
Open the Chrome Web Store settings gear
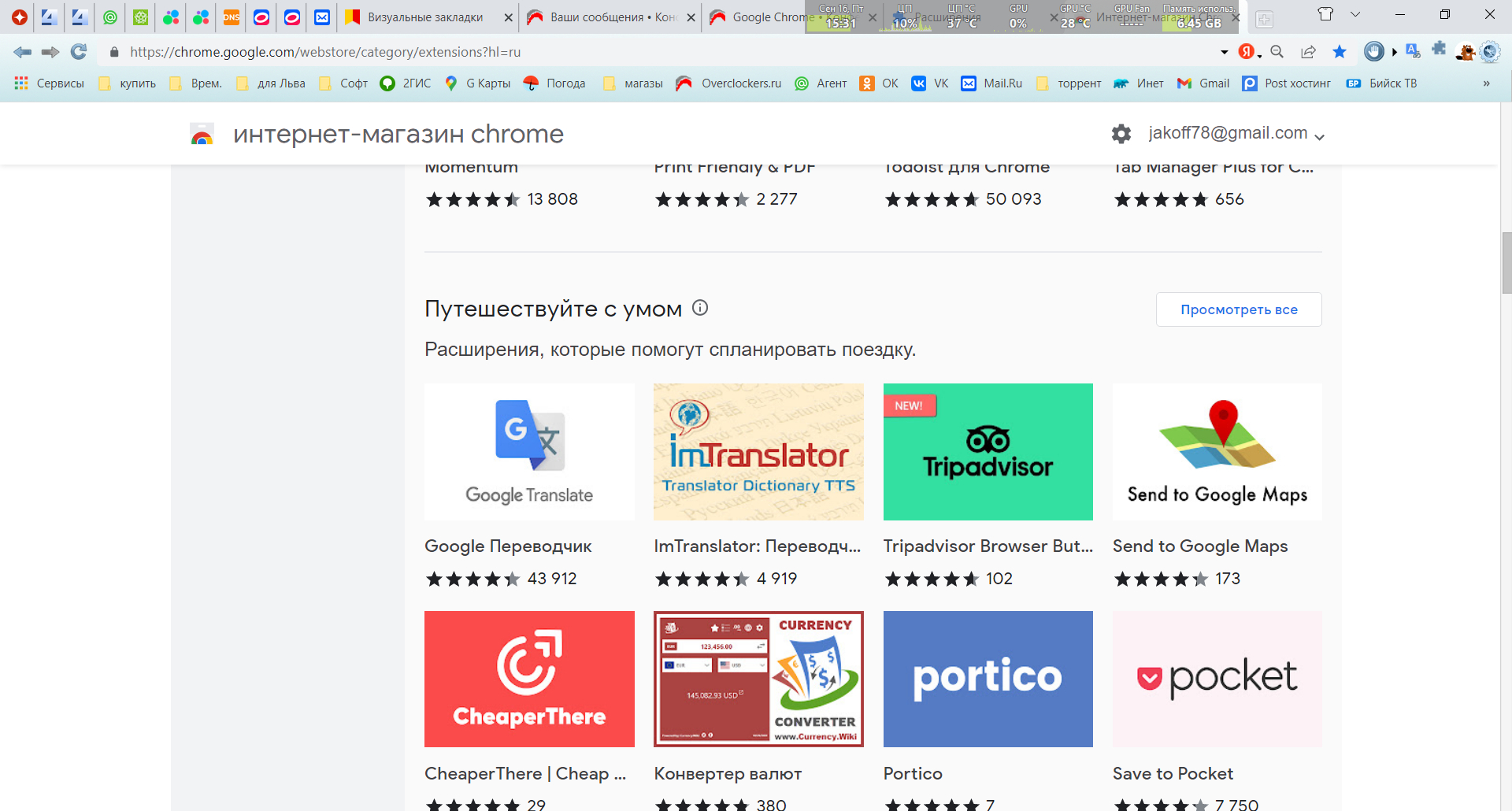[x=1121, y=134]
